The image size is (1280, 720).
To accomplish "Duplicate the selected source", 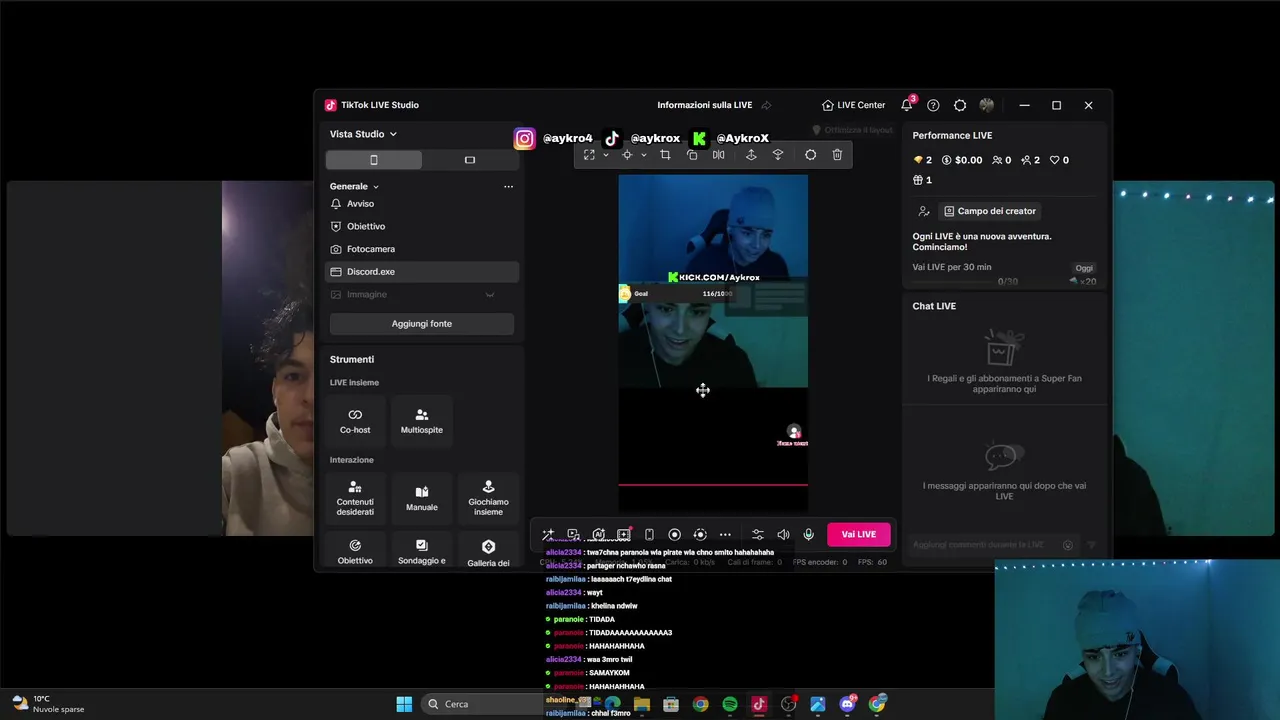I will [692, 155].
